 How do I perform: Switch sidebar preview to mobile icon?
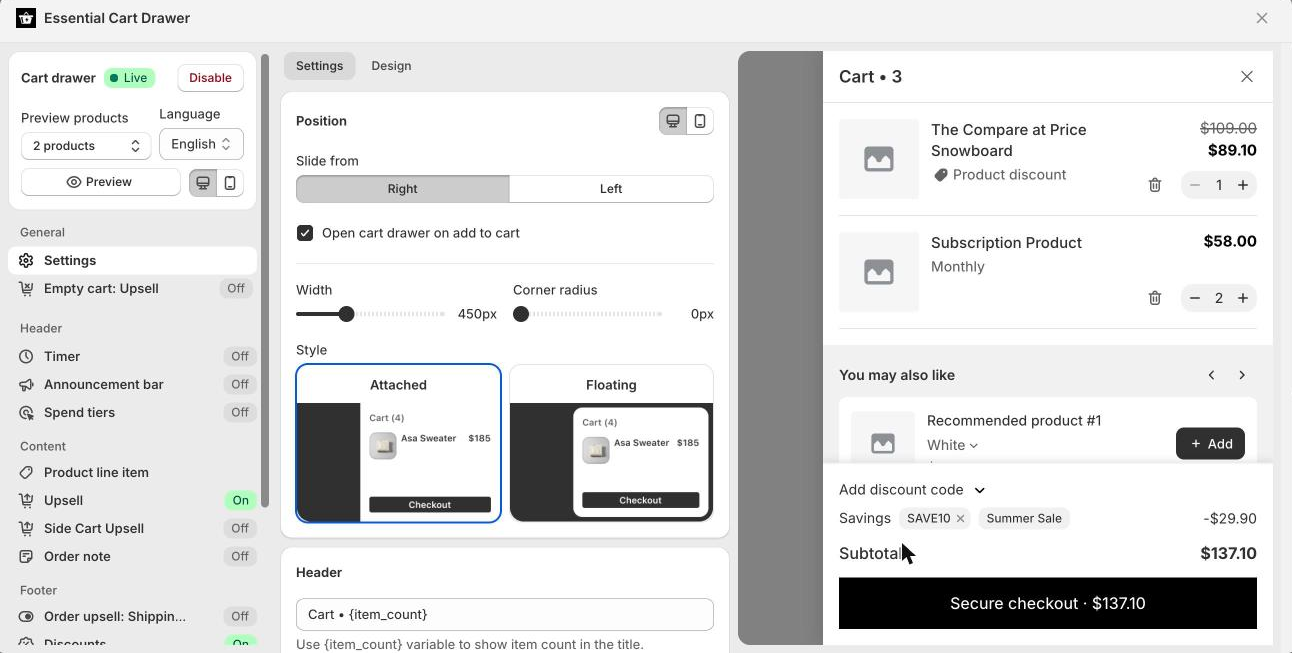coord(230,182)
